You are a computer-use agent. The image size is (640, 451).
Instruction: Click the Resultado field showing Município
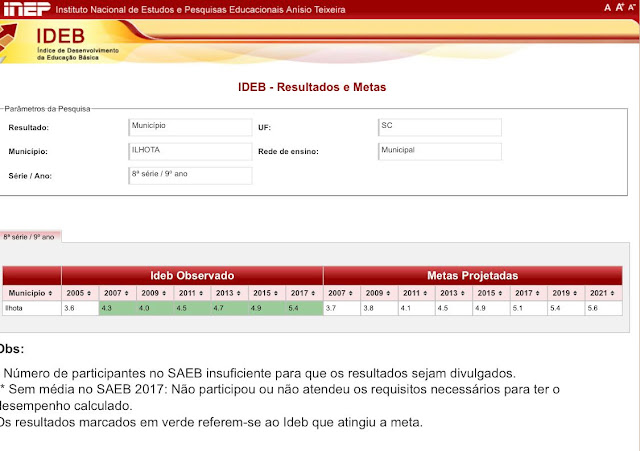tap(190, 127)
